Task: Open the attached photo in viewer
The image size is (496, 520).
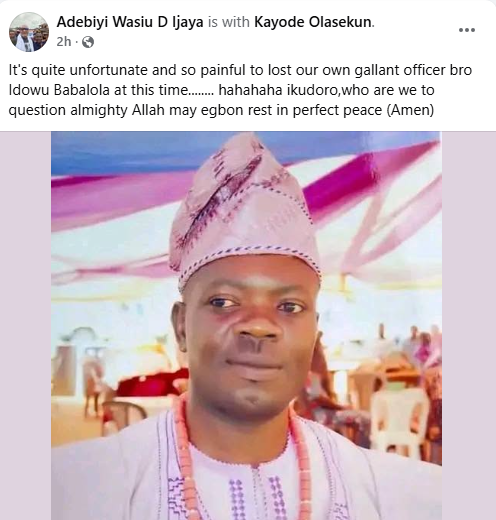Action: click(246, 326)
